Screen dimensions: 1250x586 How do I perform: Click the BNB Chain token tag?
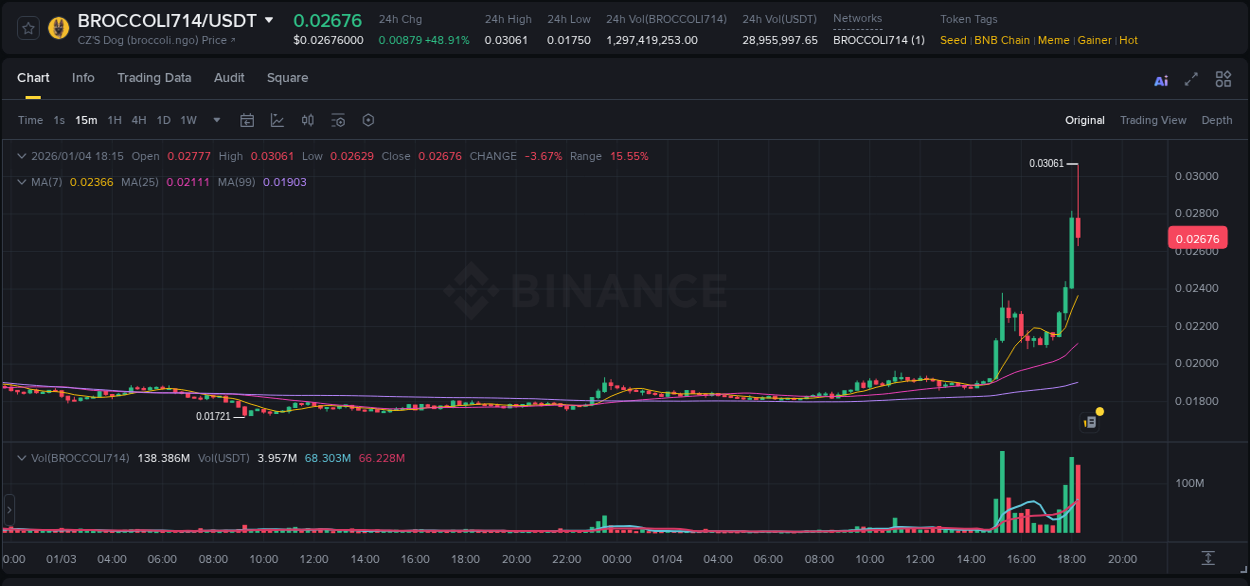1002,40
